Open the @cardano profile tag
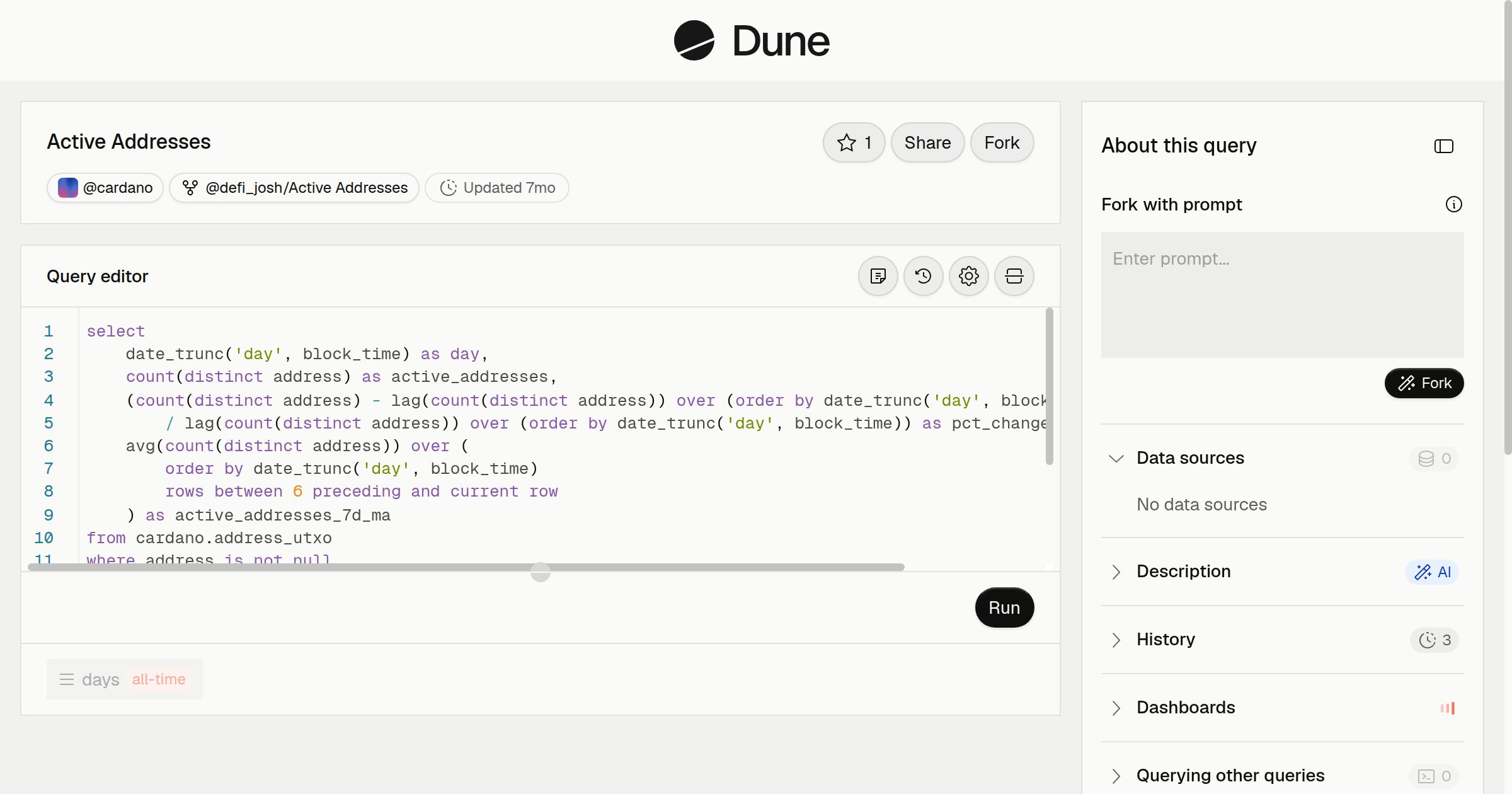Viewport: 1512px width, 794px height. click(x=105, y=188)
